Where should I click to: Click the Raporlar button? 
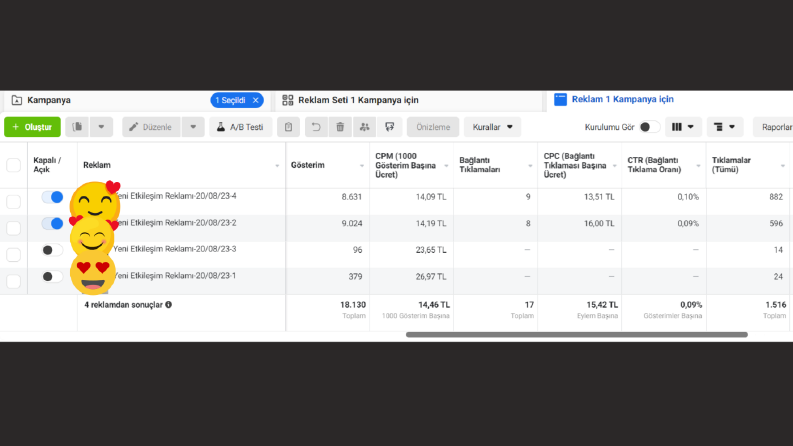click(x=774, y=127)
